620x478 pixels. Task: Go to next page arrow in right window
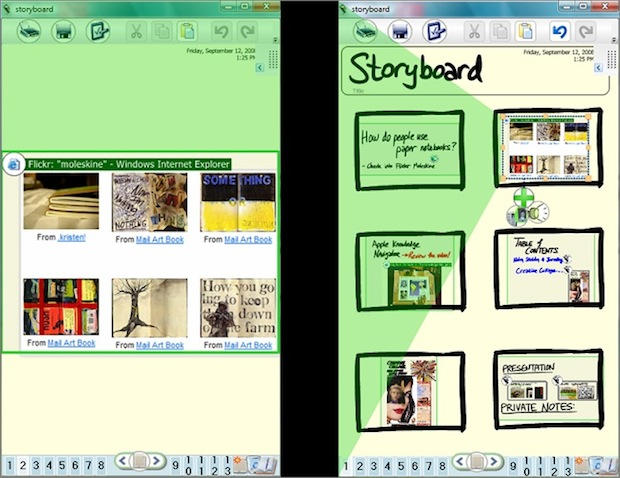[x=494, y=461]
